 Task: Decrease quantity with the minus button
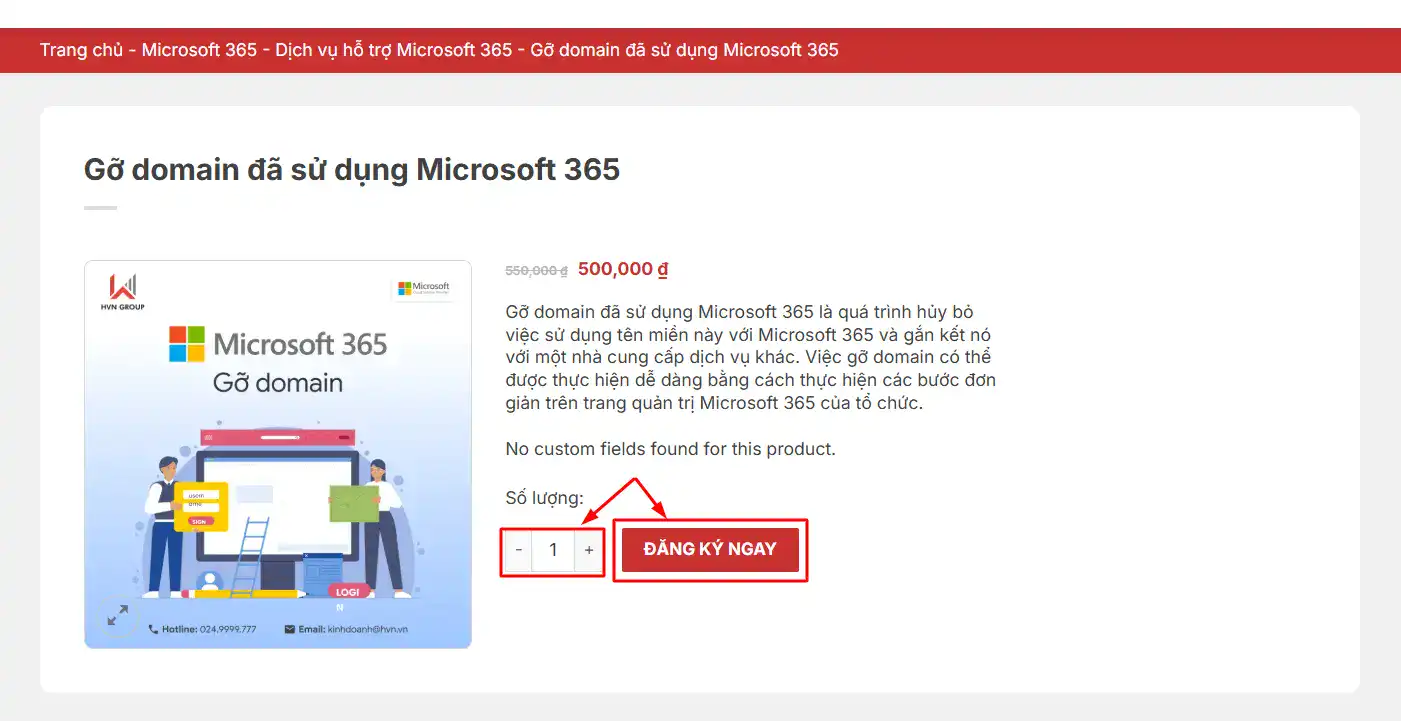[519, 550]
